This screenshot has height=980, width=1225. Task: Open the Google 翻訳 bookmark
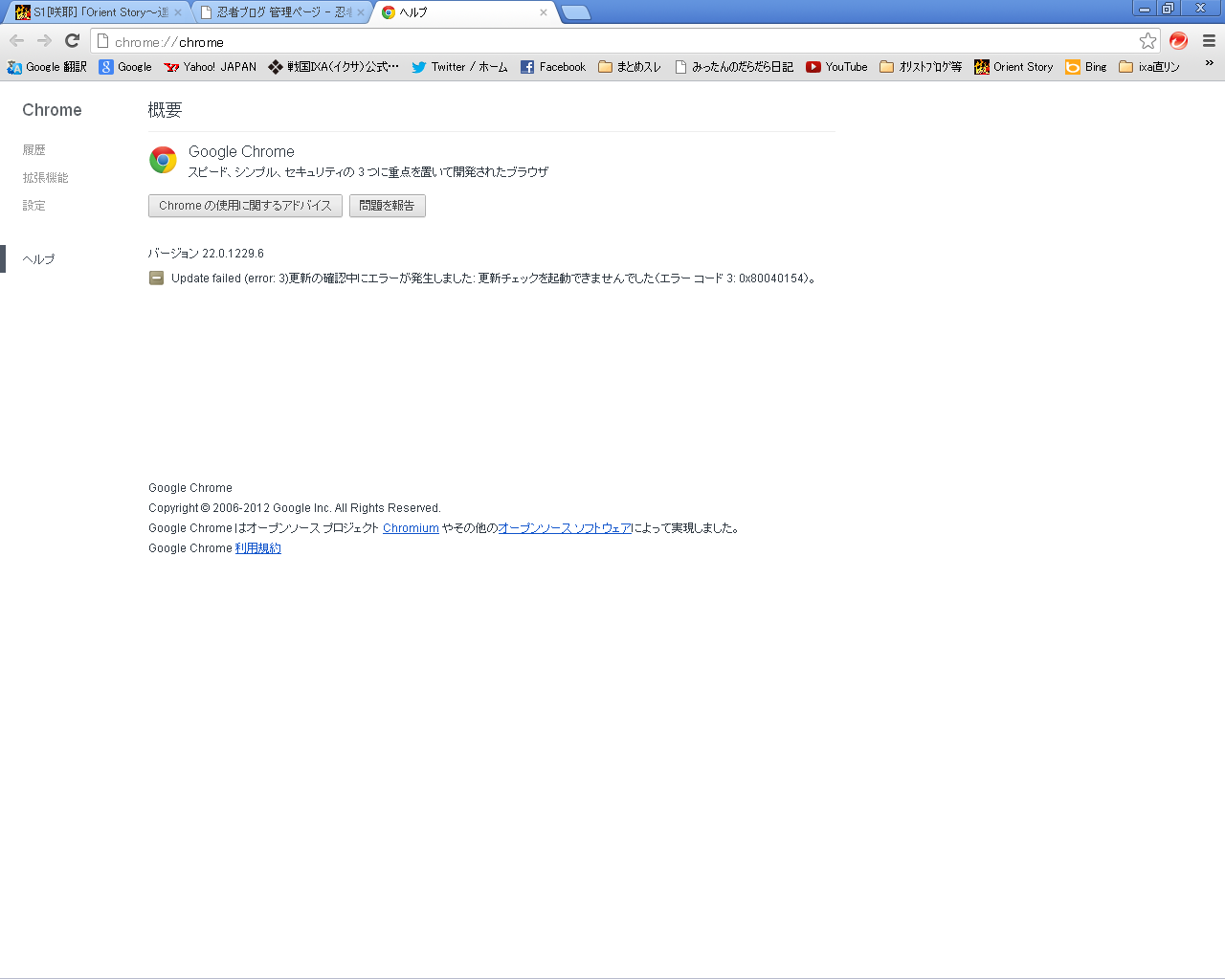(x=47, y=67)
